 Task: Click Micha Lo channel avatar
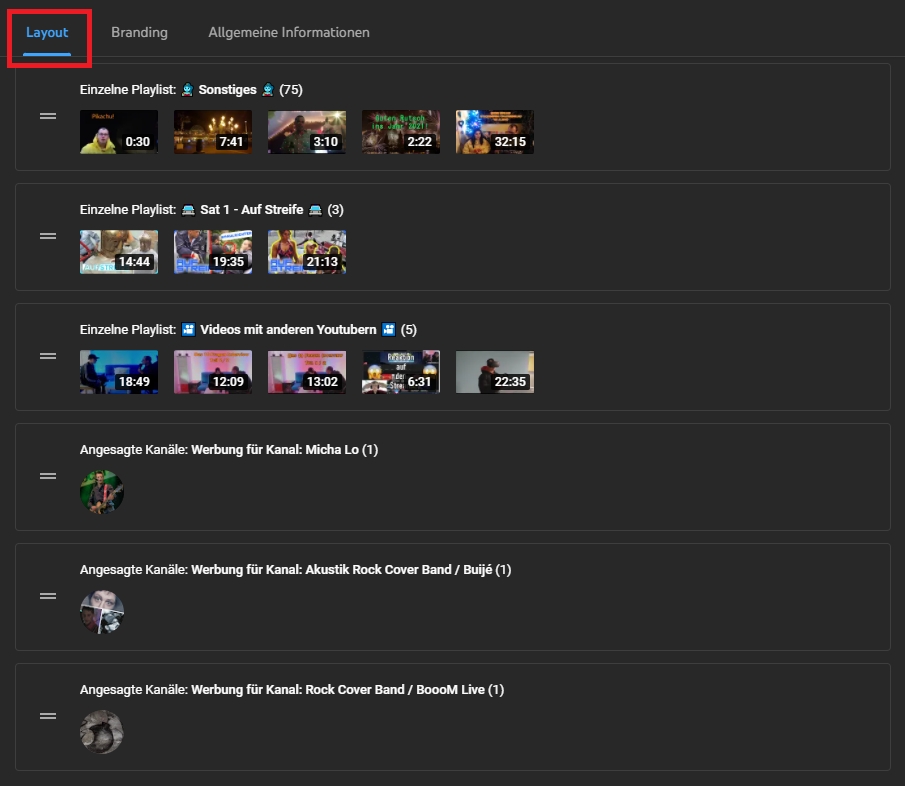point(102,492)
